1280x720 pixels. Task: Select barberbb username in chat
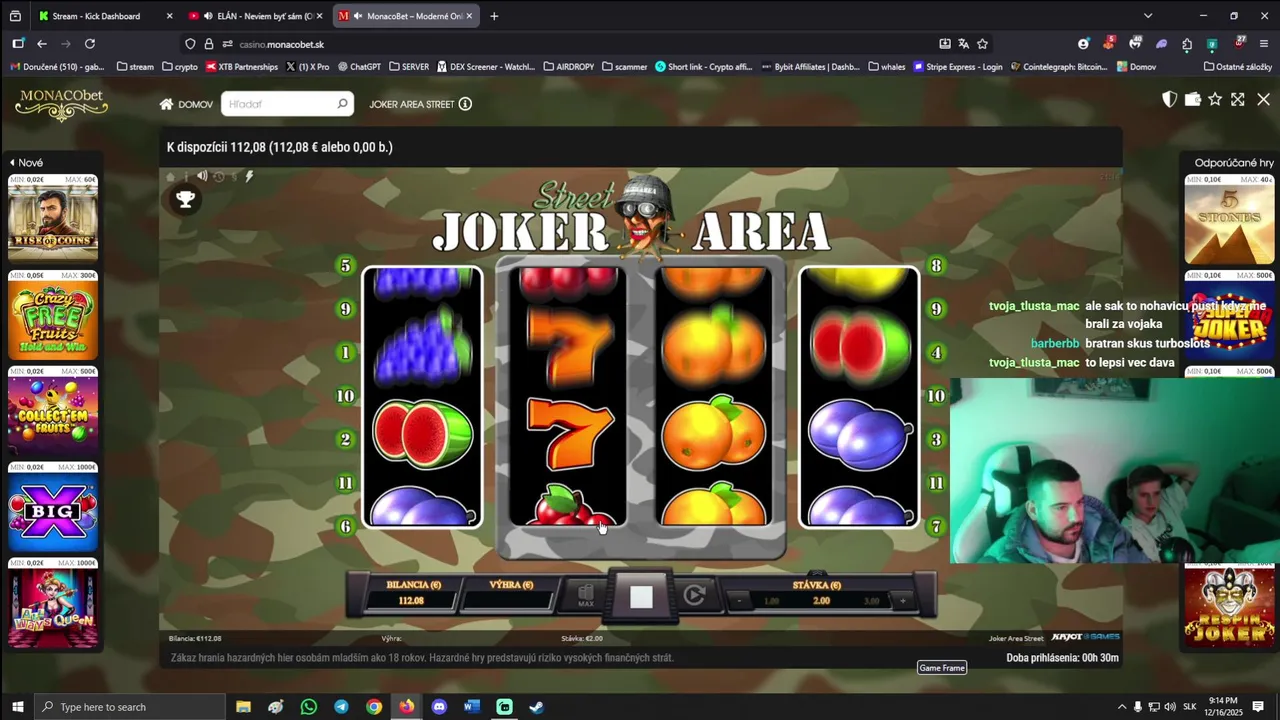pos(1055,343)
